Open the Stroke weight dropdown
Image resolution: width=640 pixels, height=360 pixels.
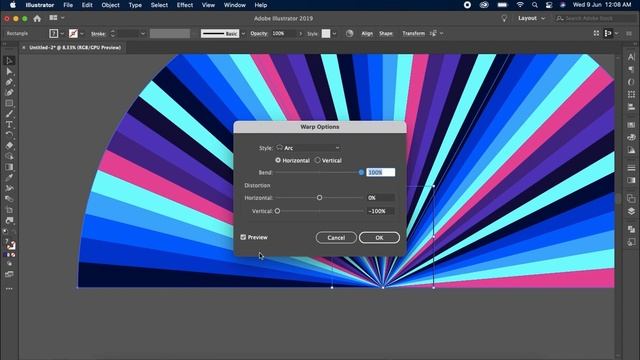[143, 33]
